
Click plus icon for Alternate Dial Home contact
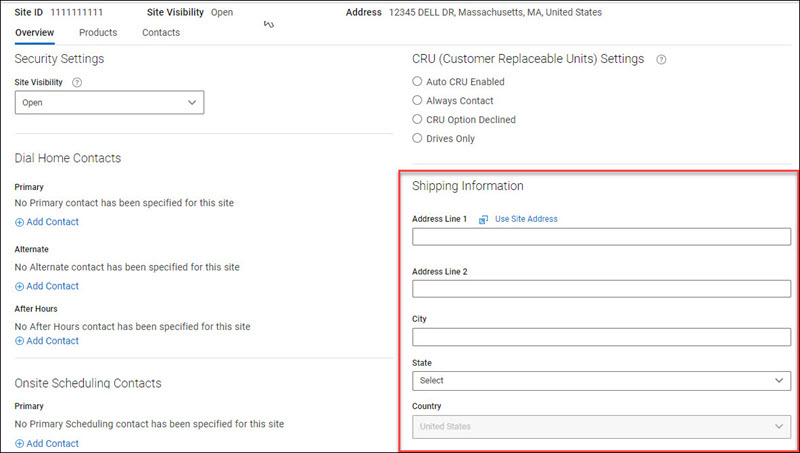20,286
